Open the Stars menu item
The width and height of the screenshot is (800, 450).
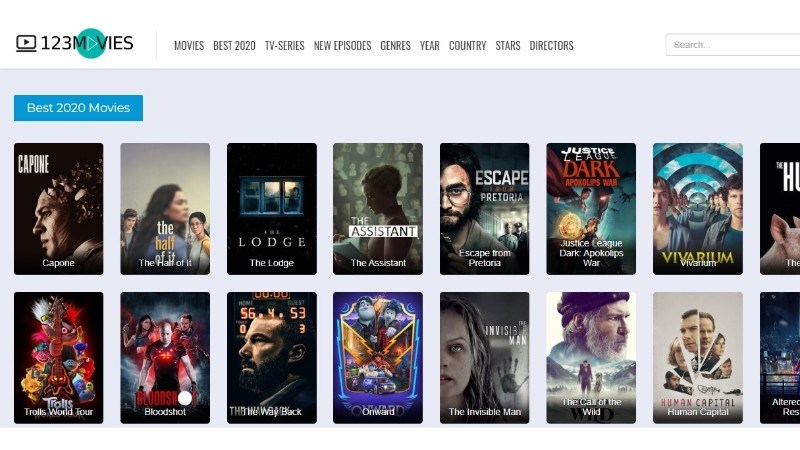(508, 45)
